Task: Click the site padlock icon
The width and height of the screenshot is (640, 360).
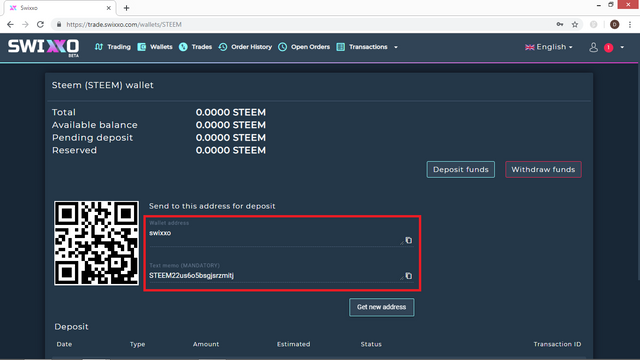Action: 59,24
